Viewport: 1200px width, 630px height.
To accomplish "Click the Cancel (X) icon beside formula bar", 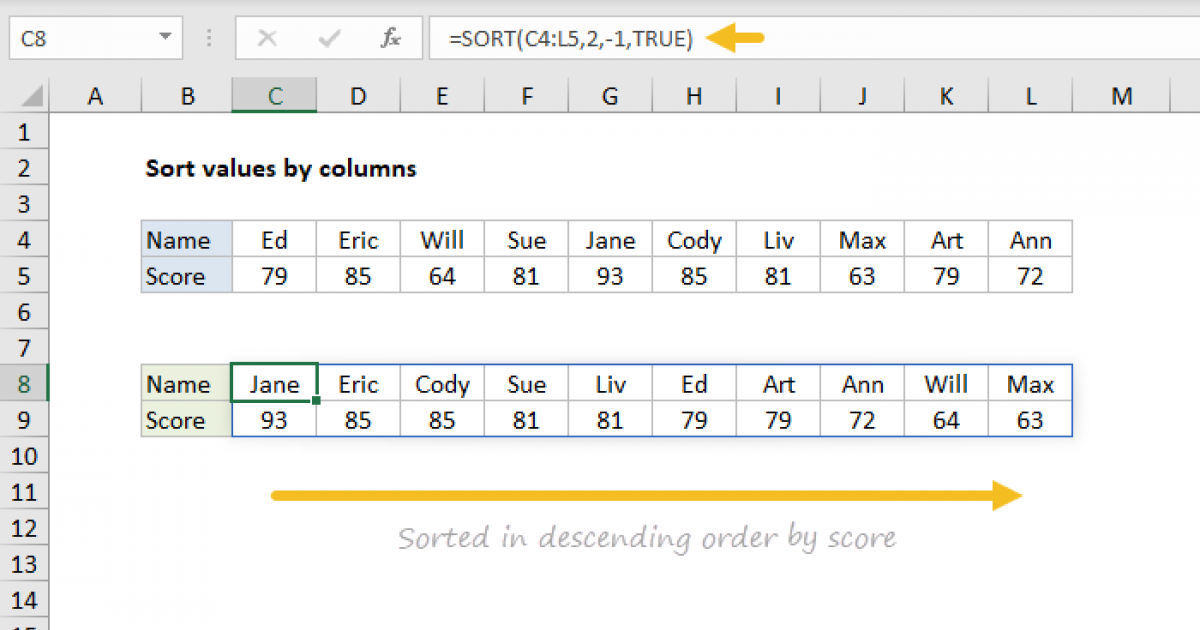I will [267, 38].
